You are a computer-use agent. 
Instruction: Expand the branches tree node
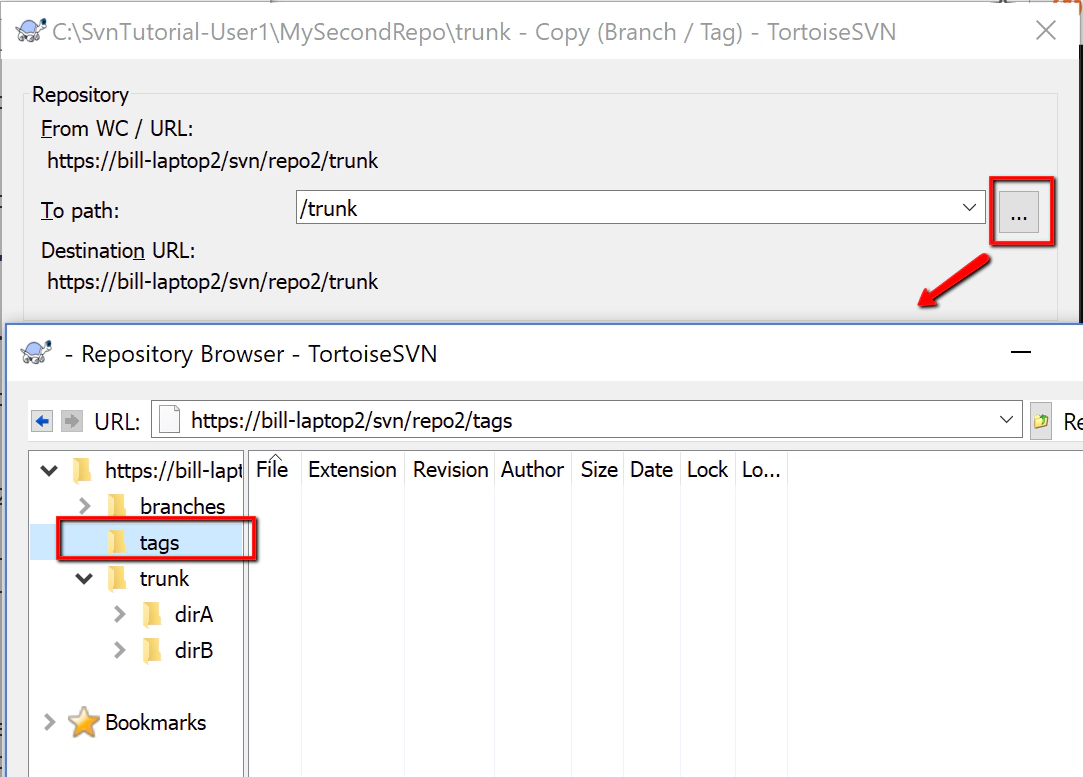click(x=84, y=506)
